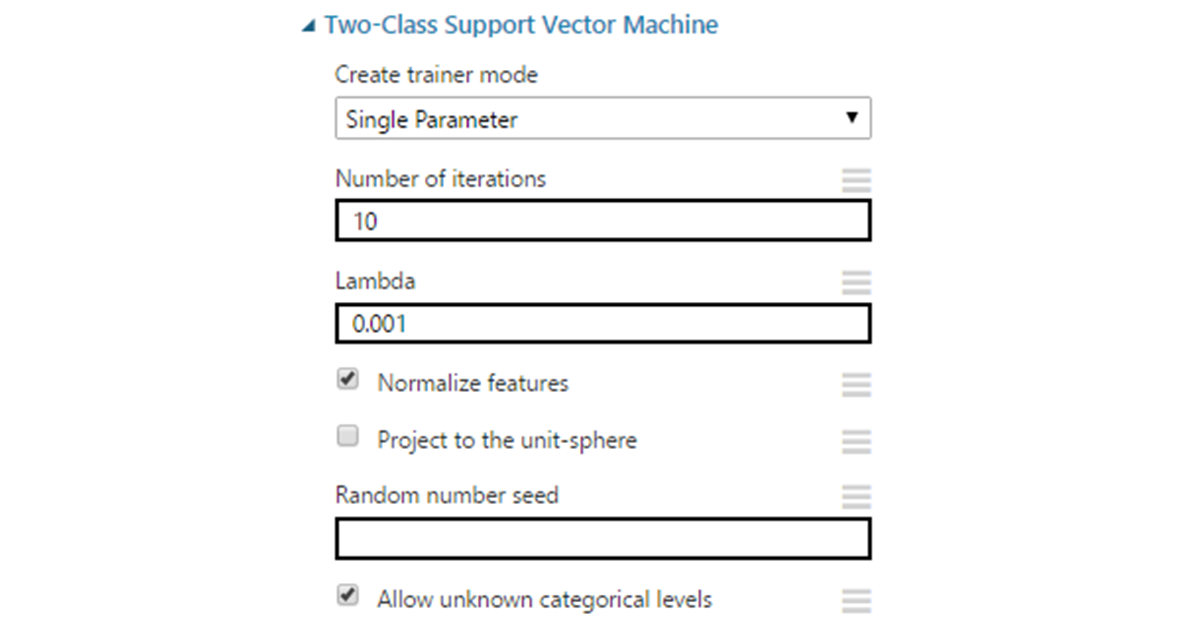Click the 'Lambda' label text

[x=375, y=281]
